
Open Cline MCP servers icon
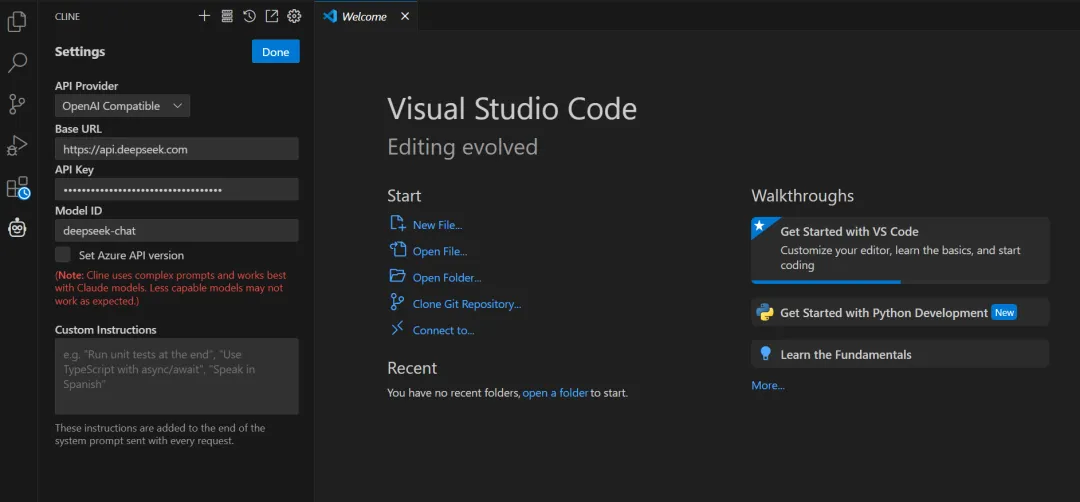[227, 16]
